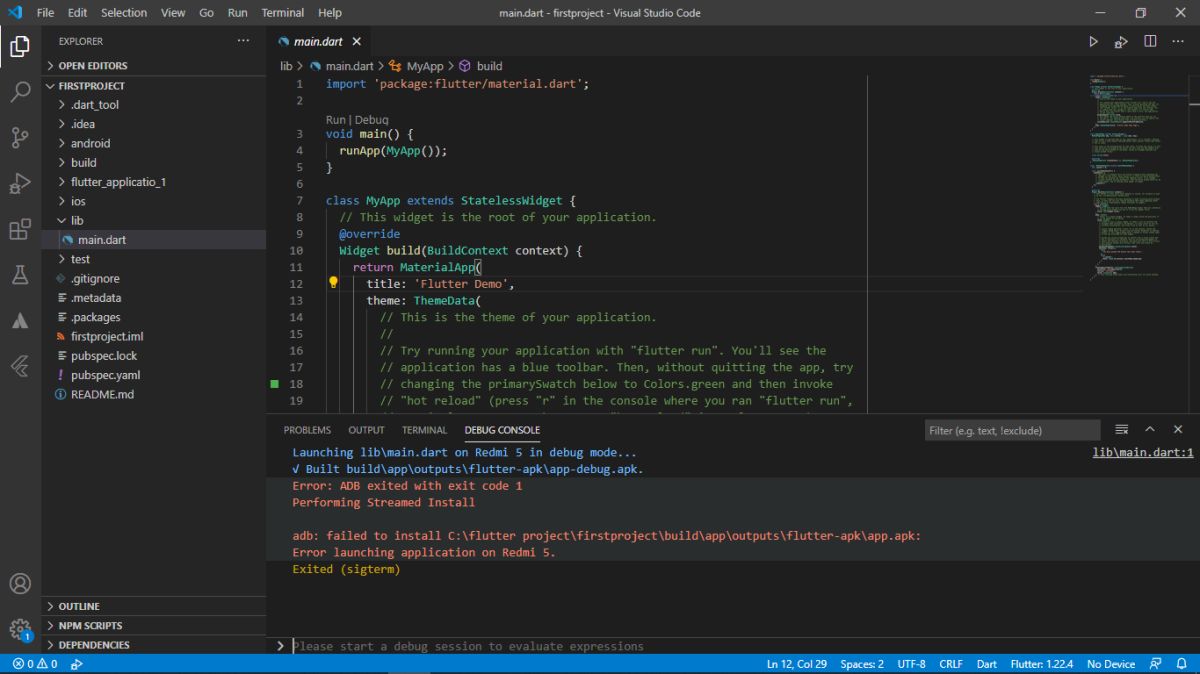Viewport: 1200px width, 674px height.
Task: Click the code minimap
Action: [x=1136, y=178]
